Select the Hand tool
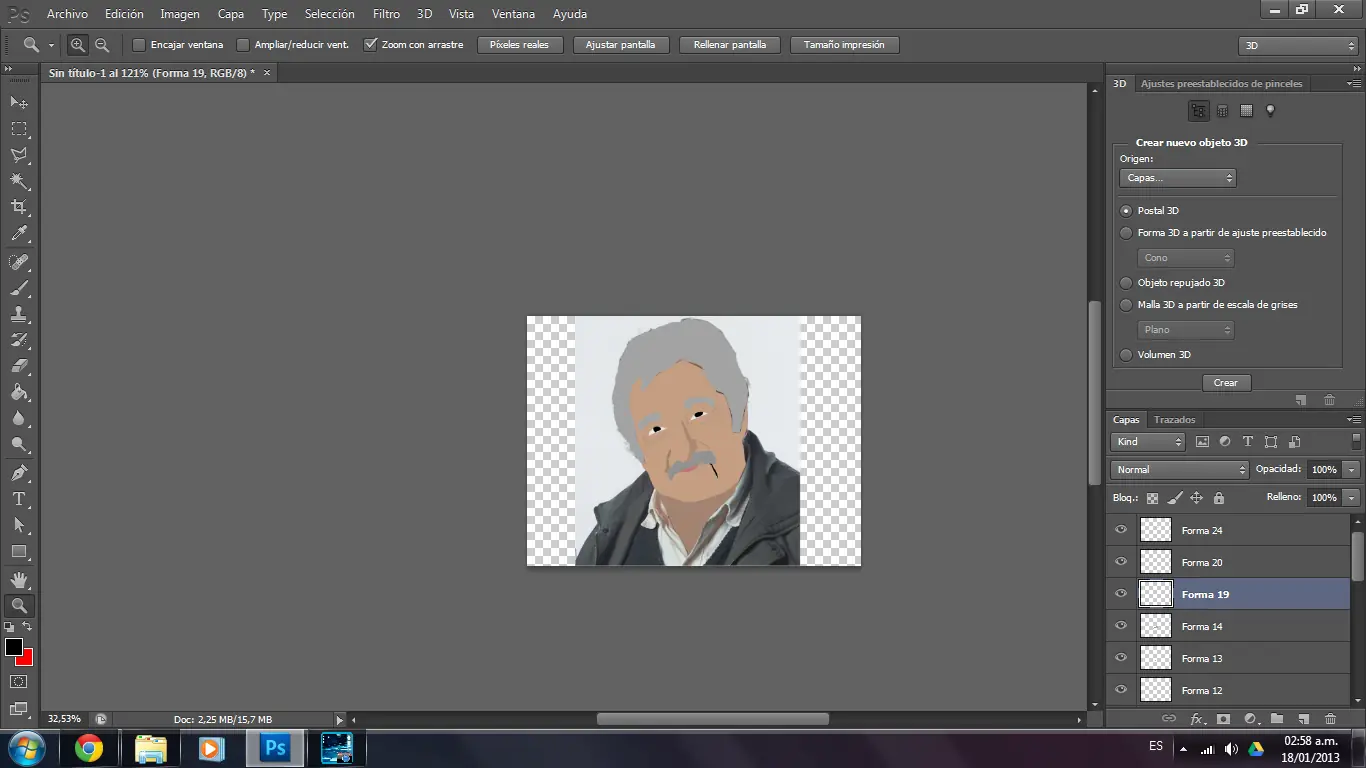This screenshot has height=768, width=1366. click(x=19, y=579)
